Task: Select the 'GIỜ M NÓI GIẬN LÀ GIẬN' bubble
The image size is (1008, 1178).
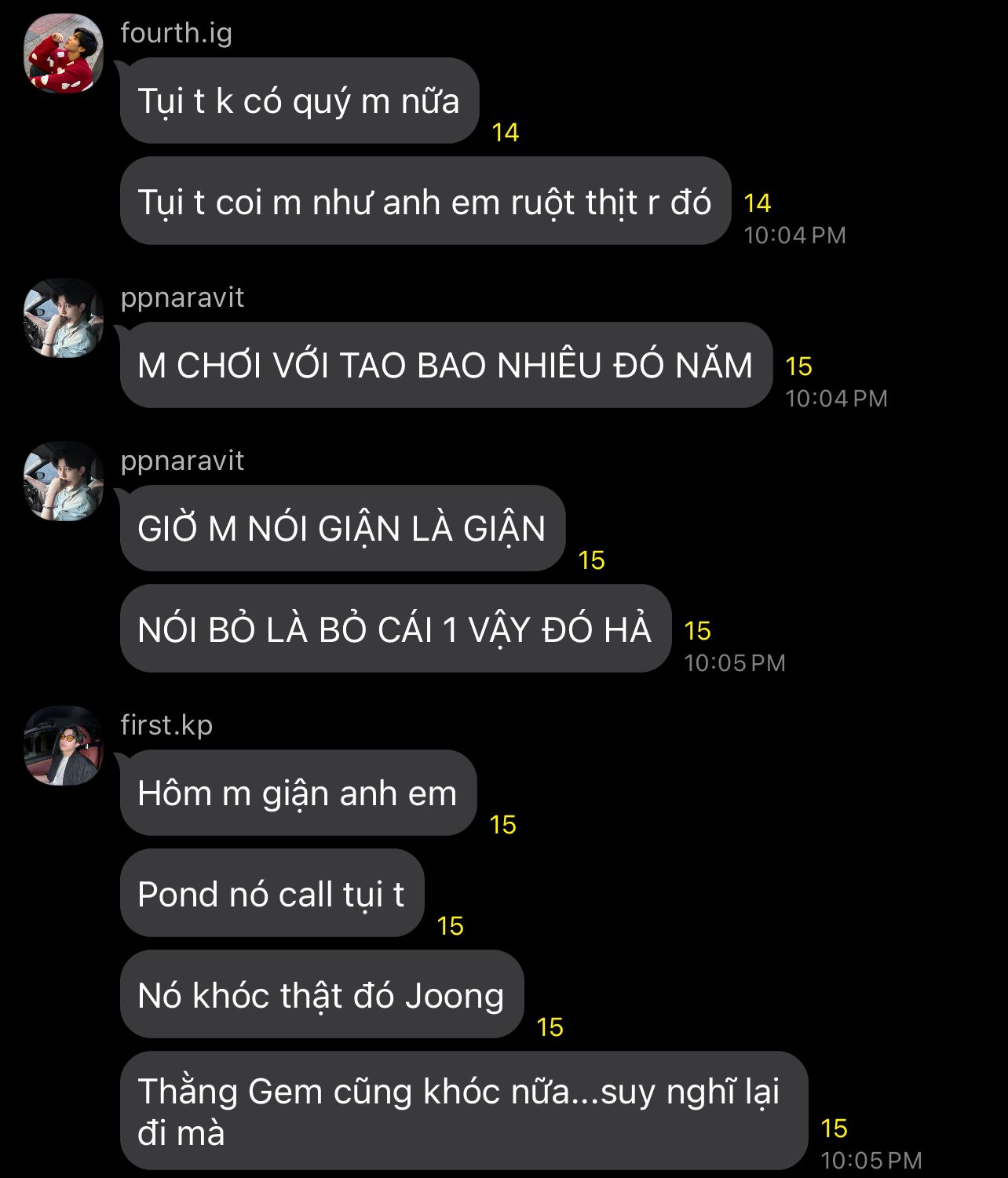Action: tap(342, 528)
